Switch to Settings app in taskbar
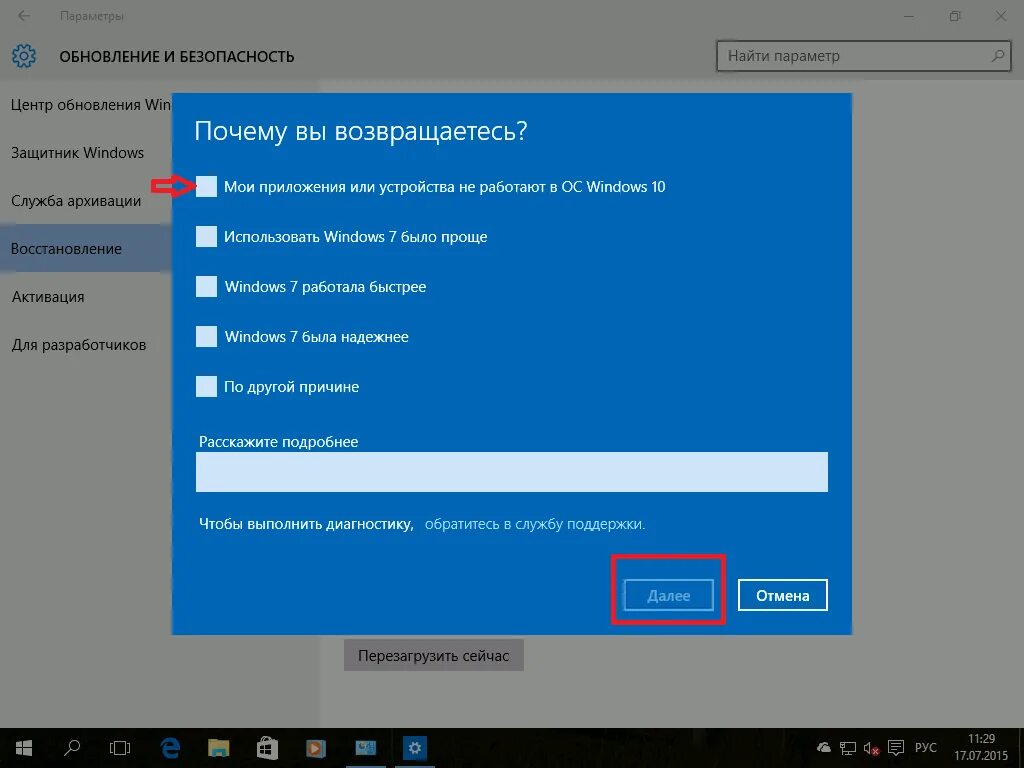1024x768 pixels. pyautogui.click(x=415, y=748)
